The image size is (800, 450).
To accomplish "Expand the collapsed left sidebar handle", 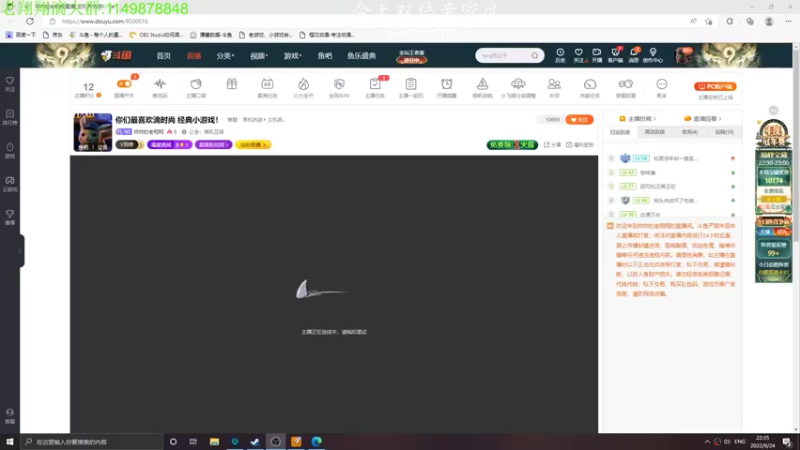I will point(20,251).
